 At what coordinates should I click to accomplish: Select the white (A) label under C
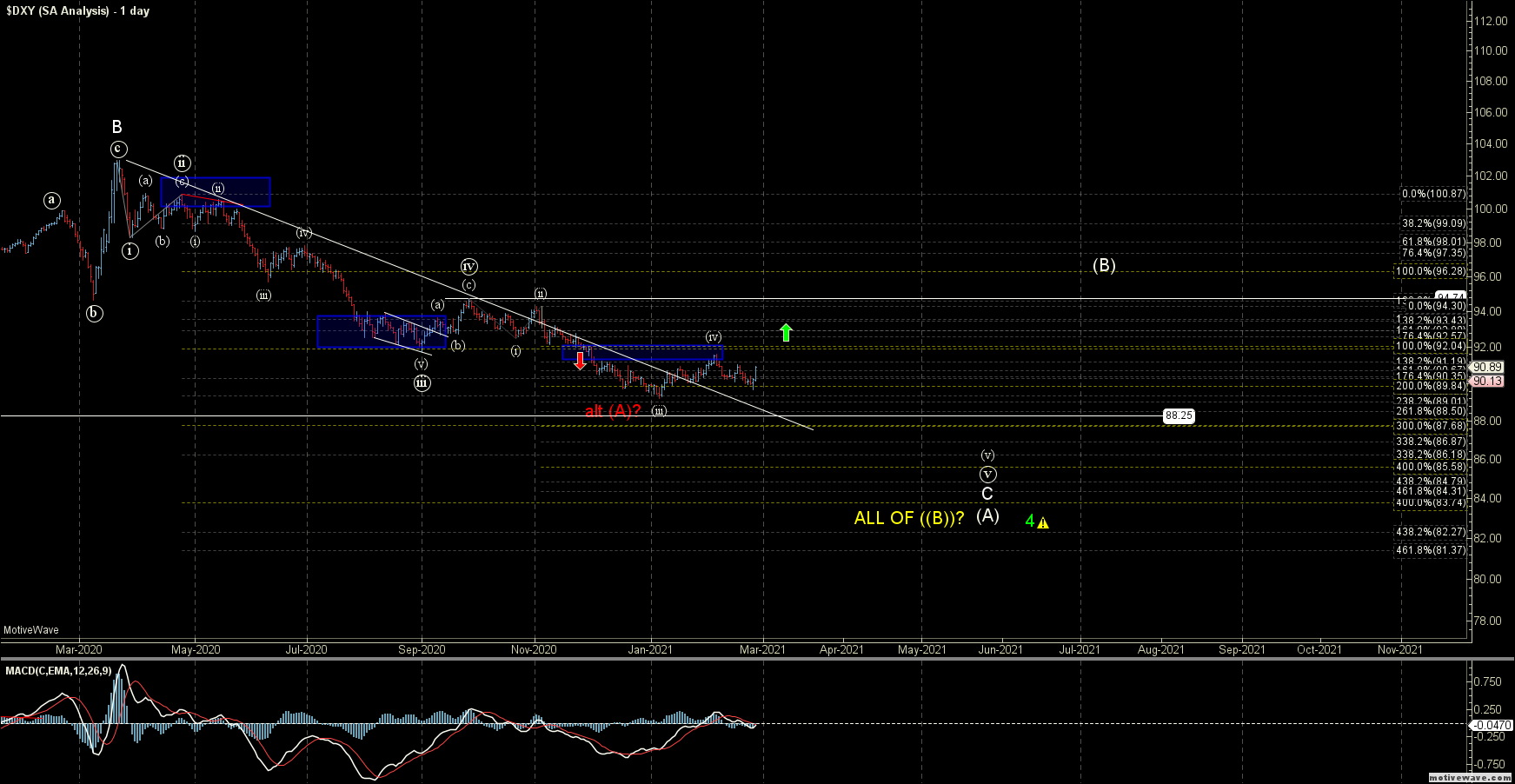[987, 515]
